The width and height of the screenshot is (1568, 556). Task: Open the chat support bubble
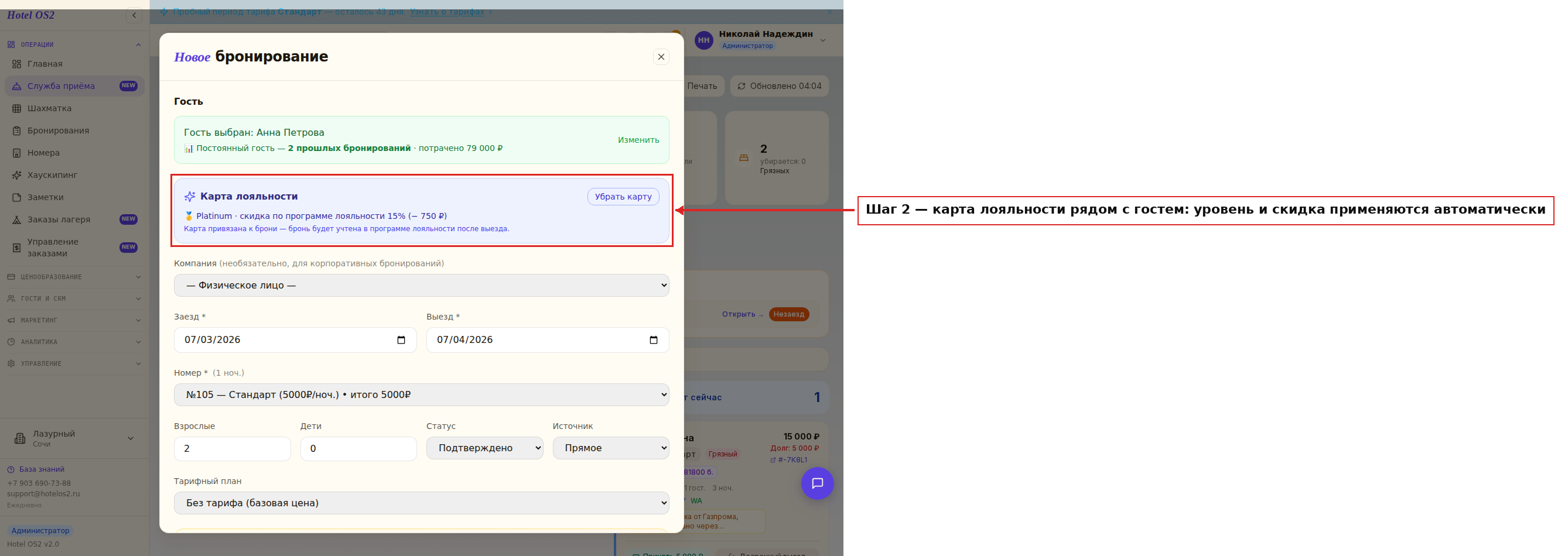coord(817,483)
